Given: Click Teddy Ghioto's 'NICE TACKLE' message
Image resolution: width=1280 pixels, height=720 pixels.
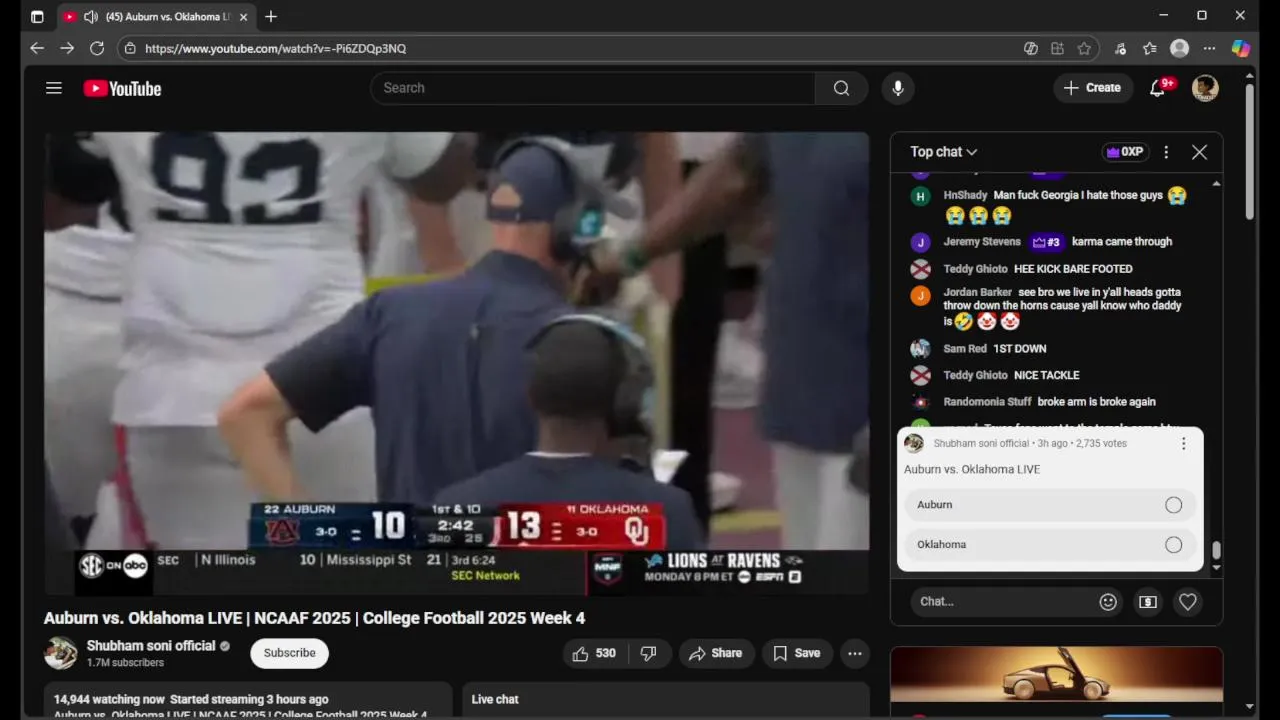Looking at the screenshot, I should 1046,375.
